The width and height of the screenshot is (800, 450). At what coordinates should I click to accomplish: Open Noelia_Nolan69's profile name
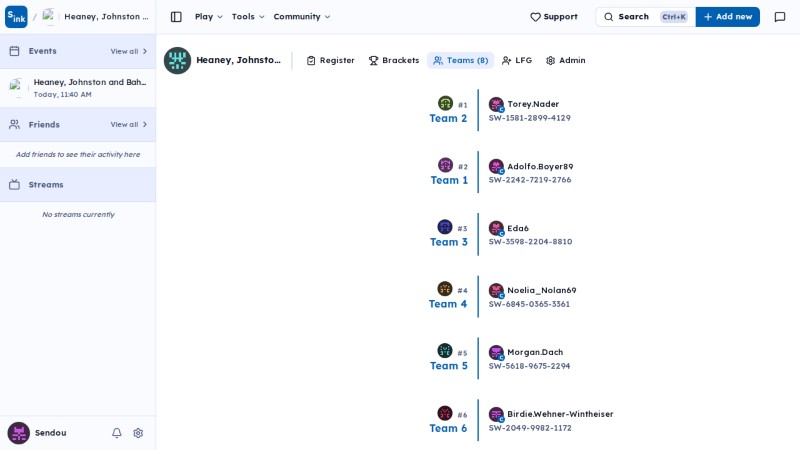coord(542,290)
